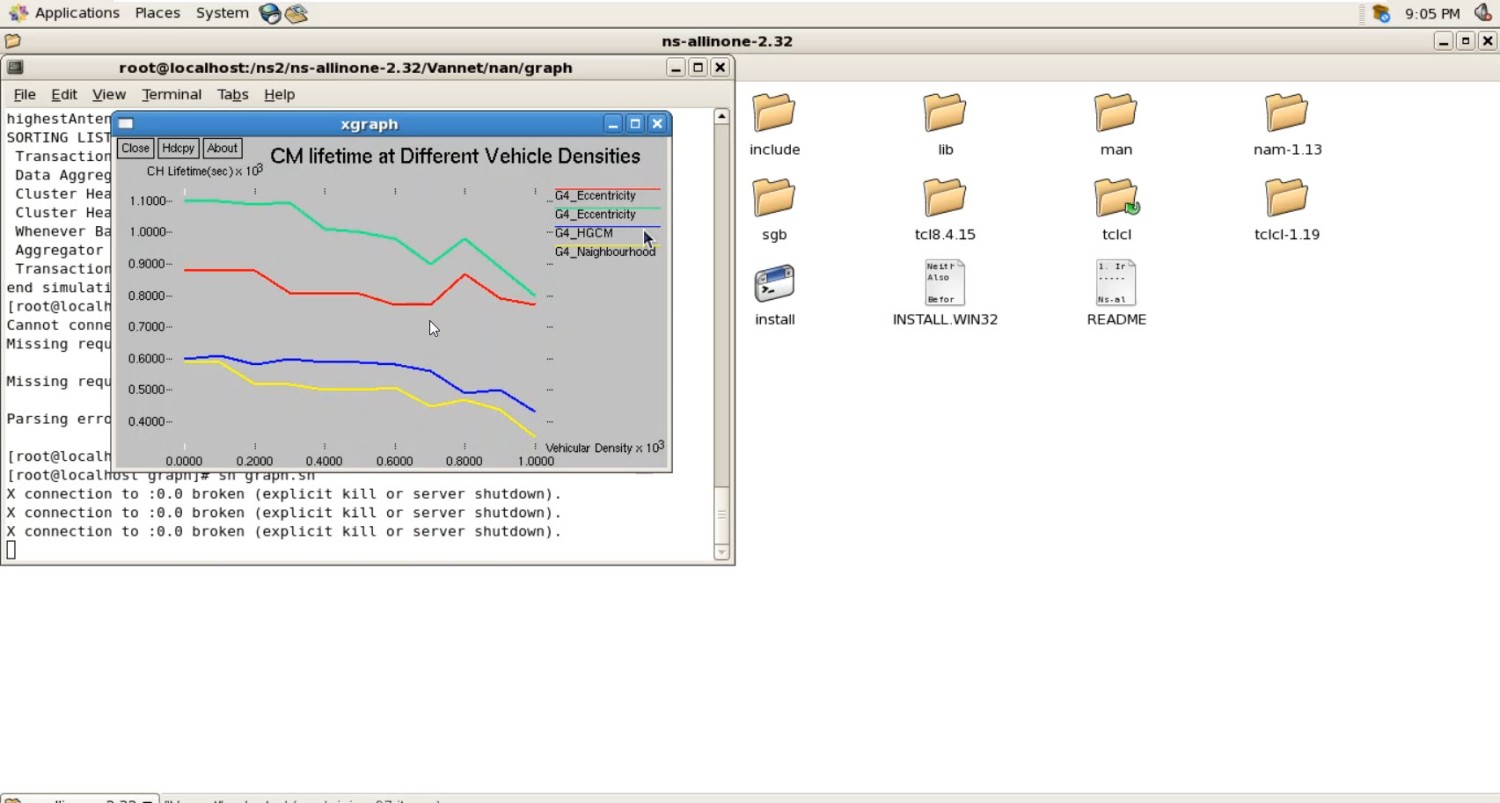
Task: Click the About button in xgraph
Action: 222,148
